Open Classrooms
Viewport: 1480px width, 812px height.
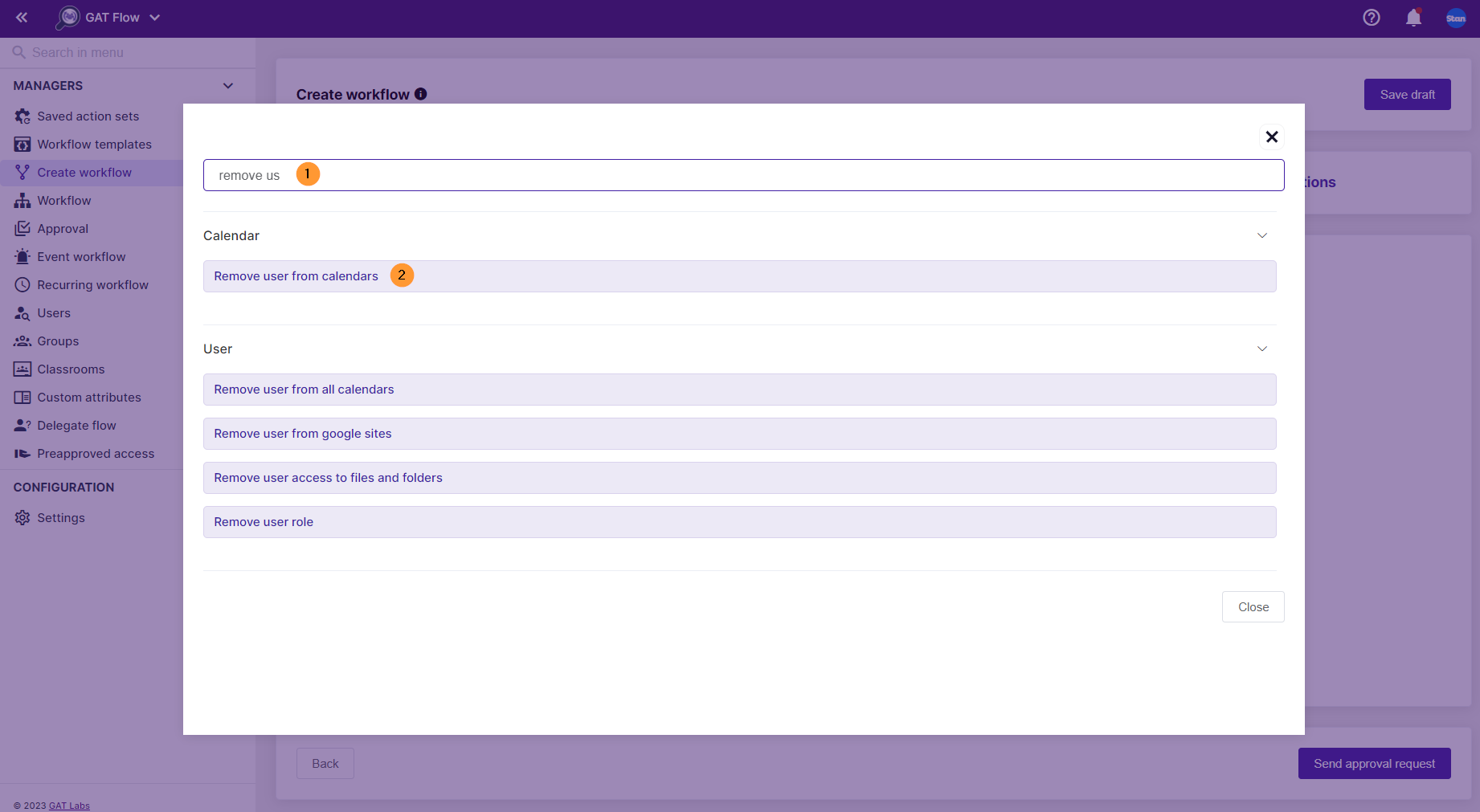tap(71, 369)
